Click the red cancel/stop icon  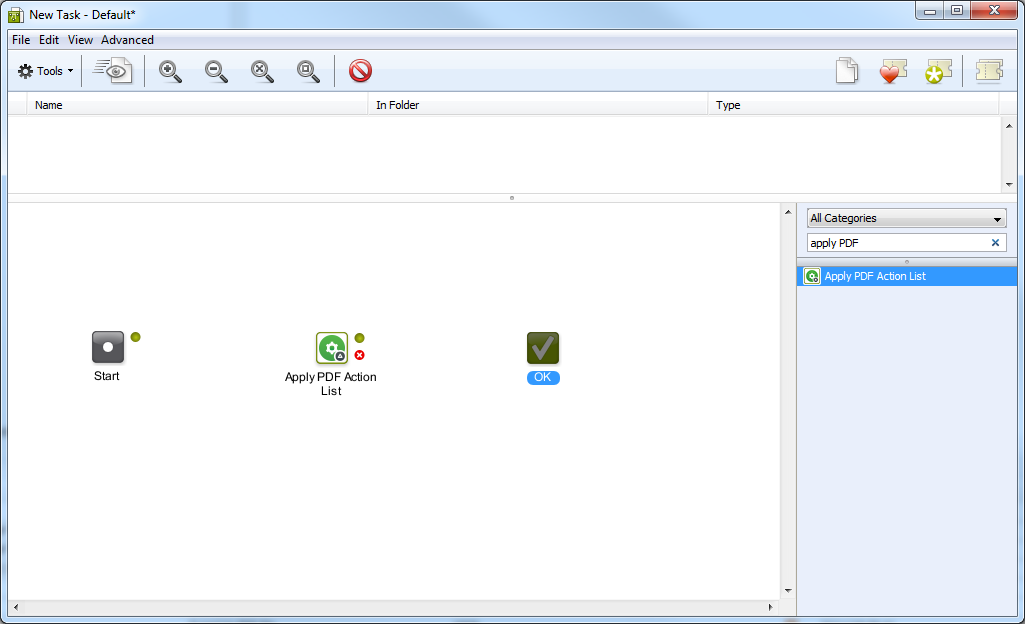(x=360, y=71)
